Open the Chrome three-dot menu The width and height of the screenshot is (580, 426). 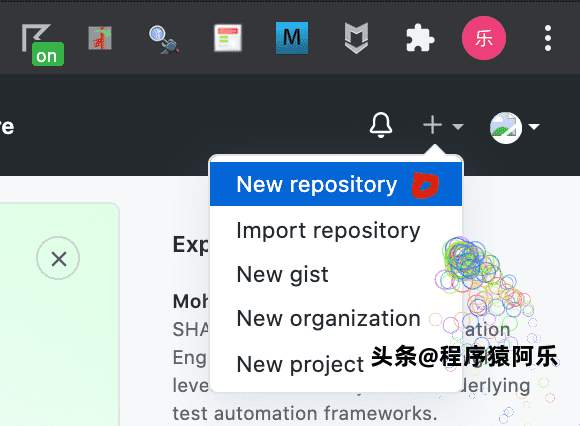[548, 38]
